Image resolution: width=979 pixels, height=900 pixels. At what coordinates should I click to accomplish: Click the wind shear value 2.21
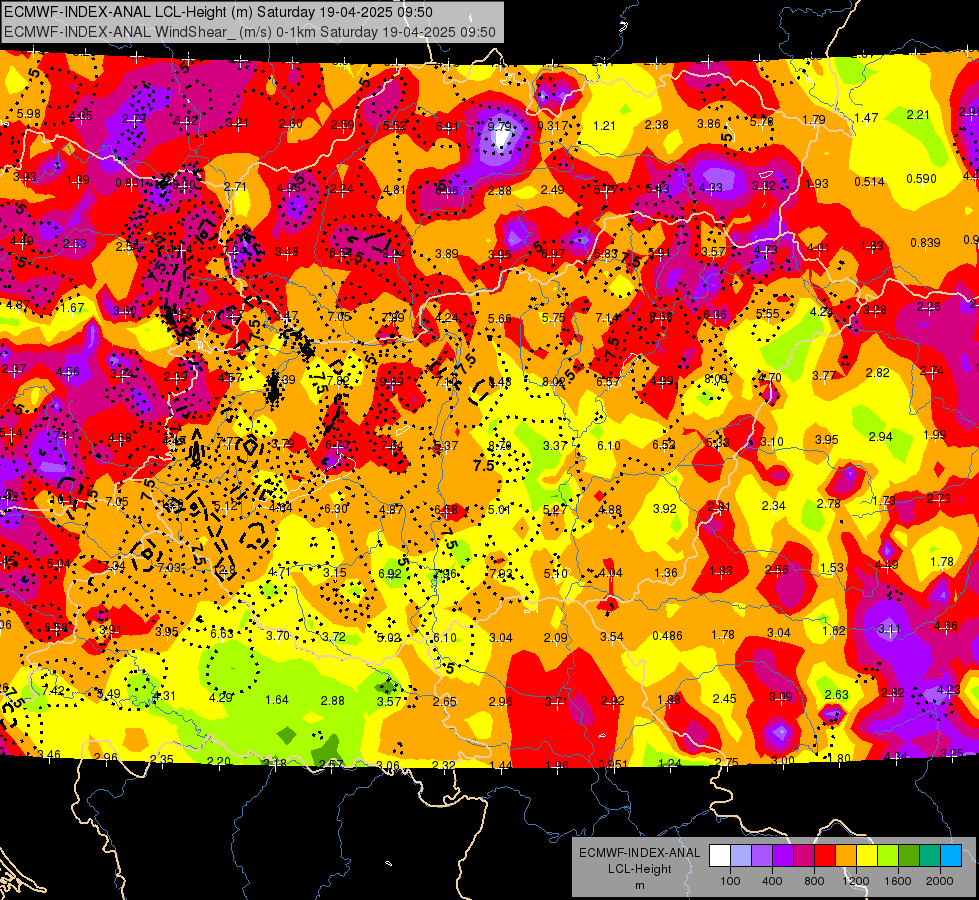[918, 114]
